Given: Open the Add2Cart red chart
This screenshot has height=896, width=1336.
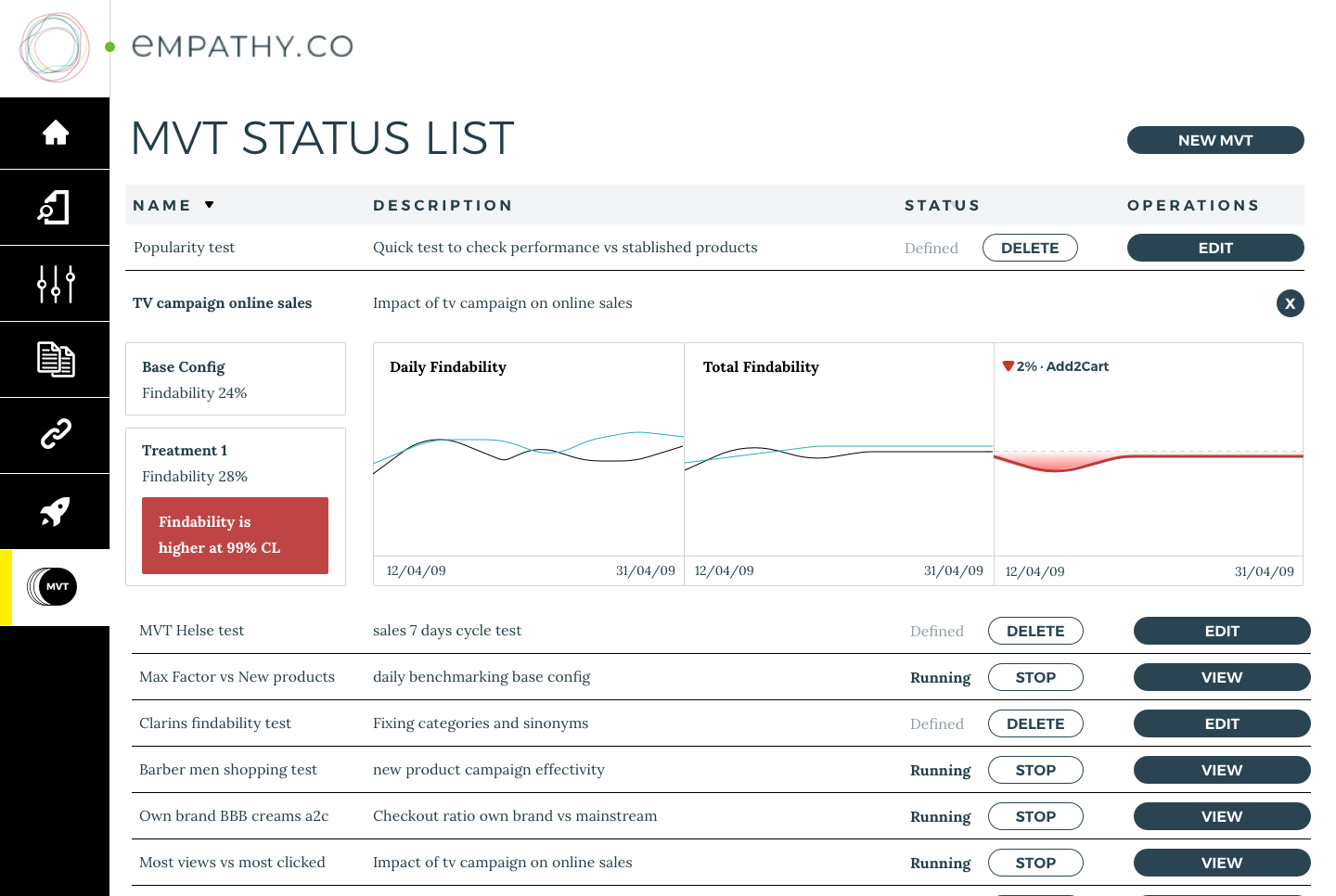Looking at the screenshot, I should 1149,464.
